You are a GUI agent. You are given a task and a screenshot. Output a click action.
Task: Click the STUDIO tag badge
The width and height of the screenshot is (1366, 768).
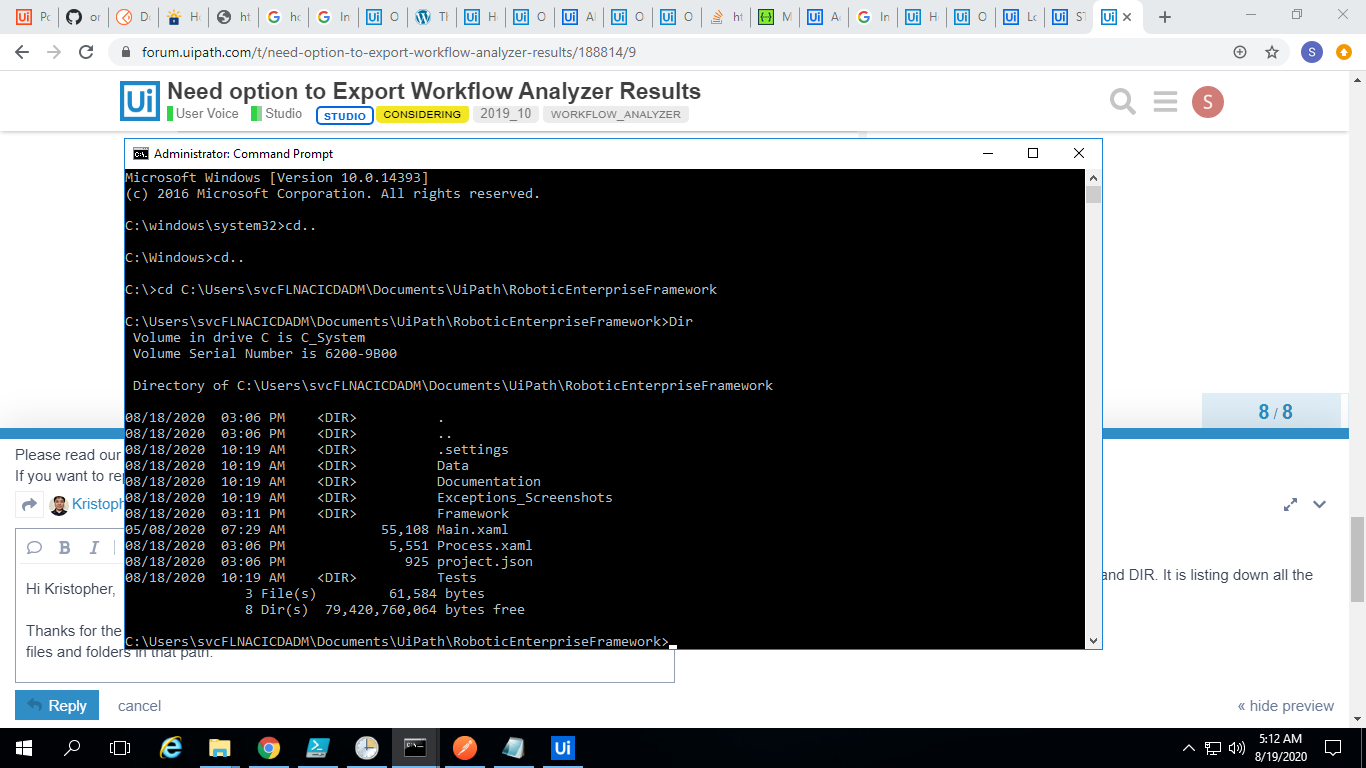point(345,115)
